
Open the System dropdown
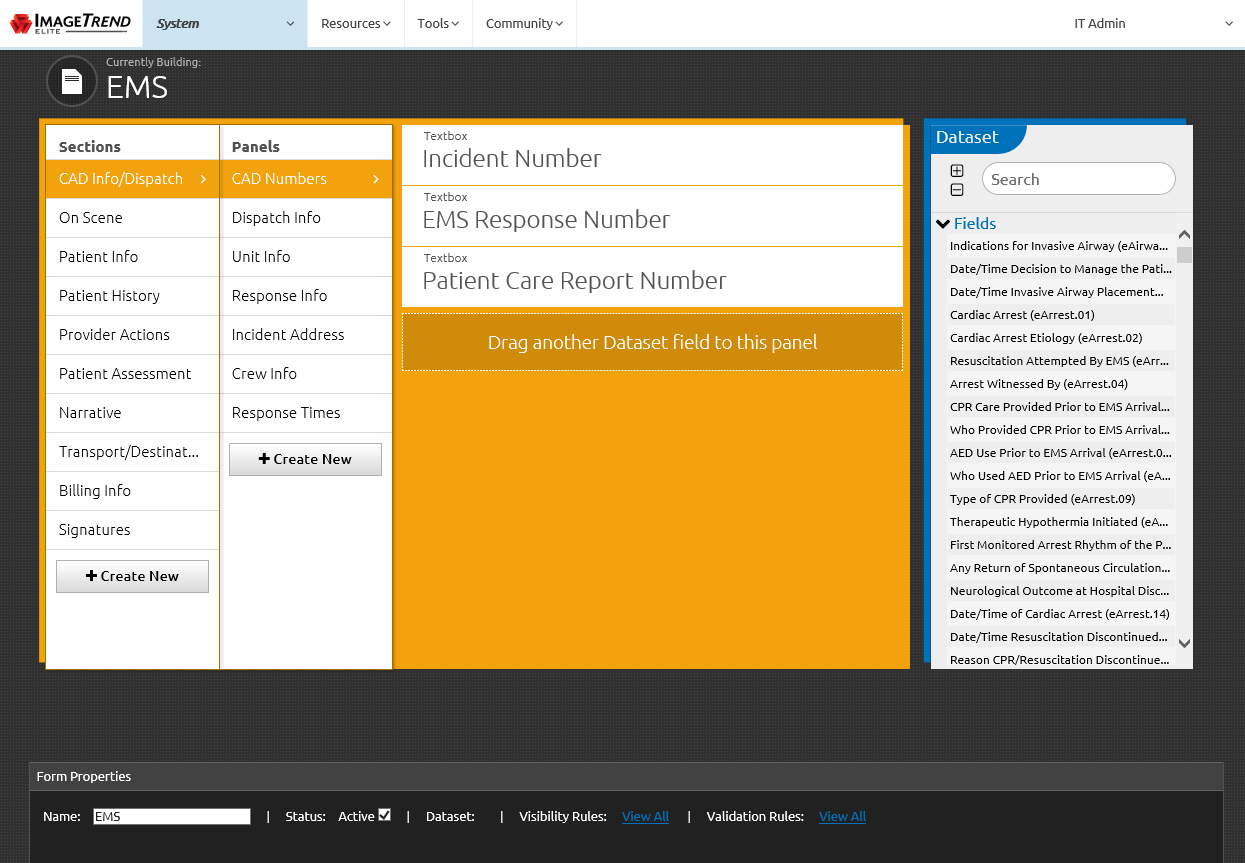coord(224,23)
